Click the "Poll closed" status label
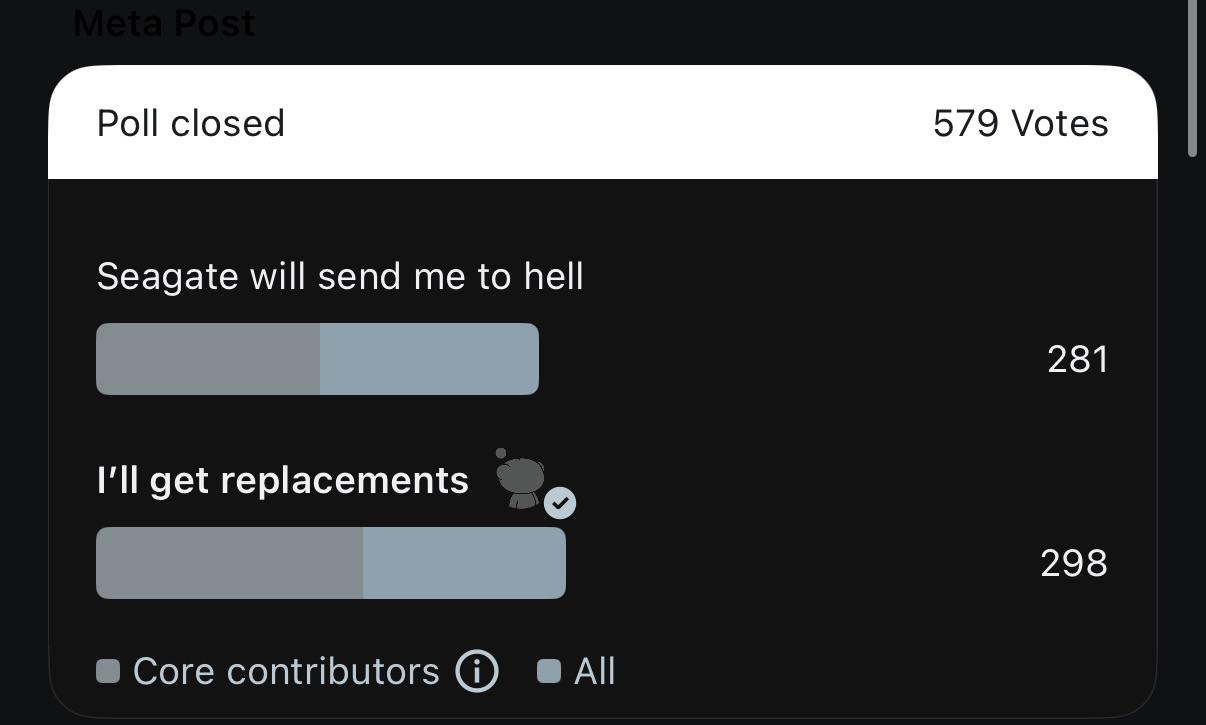1206x725 pixels. pyautogui.click(x=191, y=124)
